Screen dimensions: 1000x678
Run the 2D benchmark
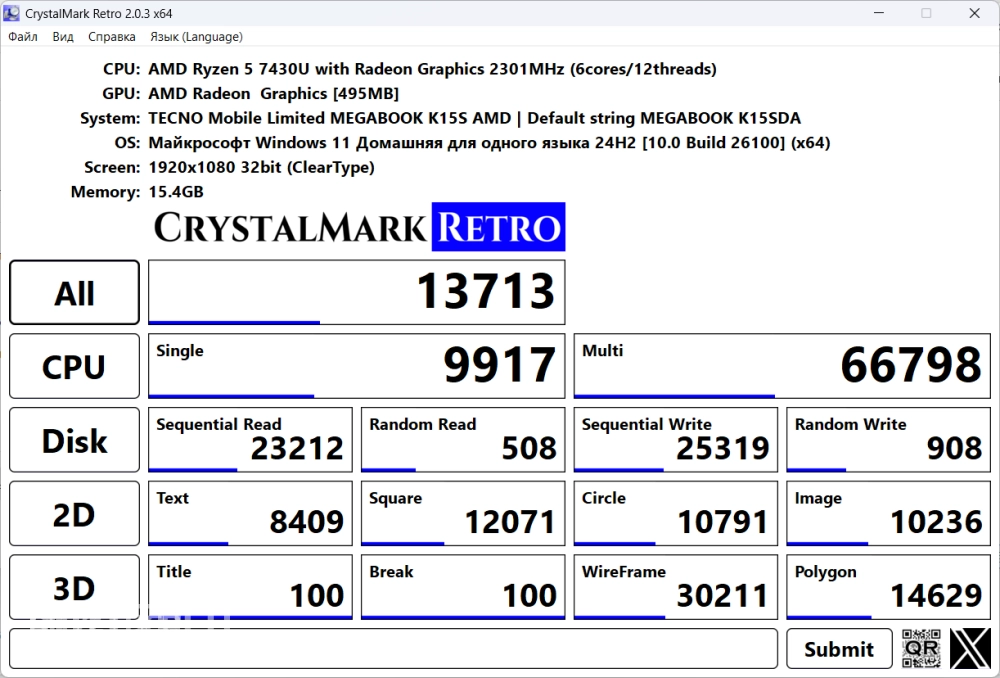tap(75, 514)
